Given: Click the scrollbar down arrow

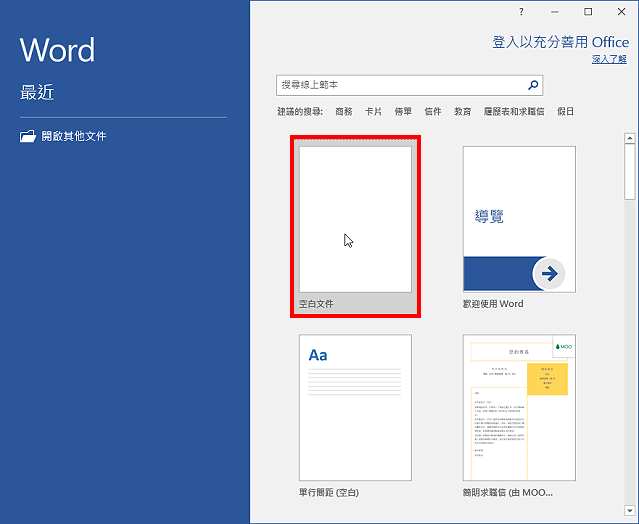Looking at the screenshot, I should tap(630, 510).
